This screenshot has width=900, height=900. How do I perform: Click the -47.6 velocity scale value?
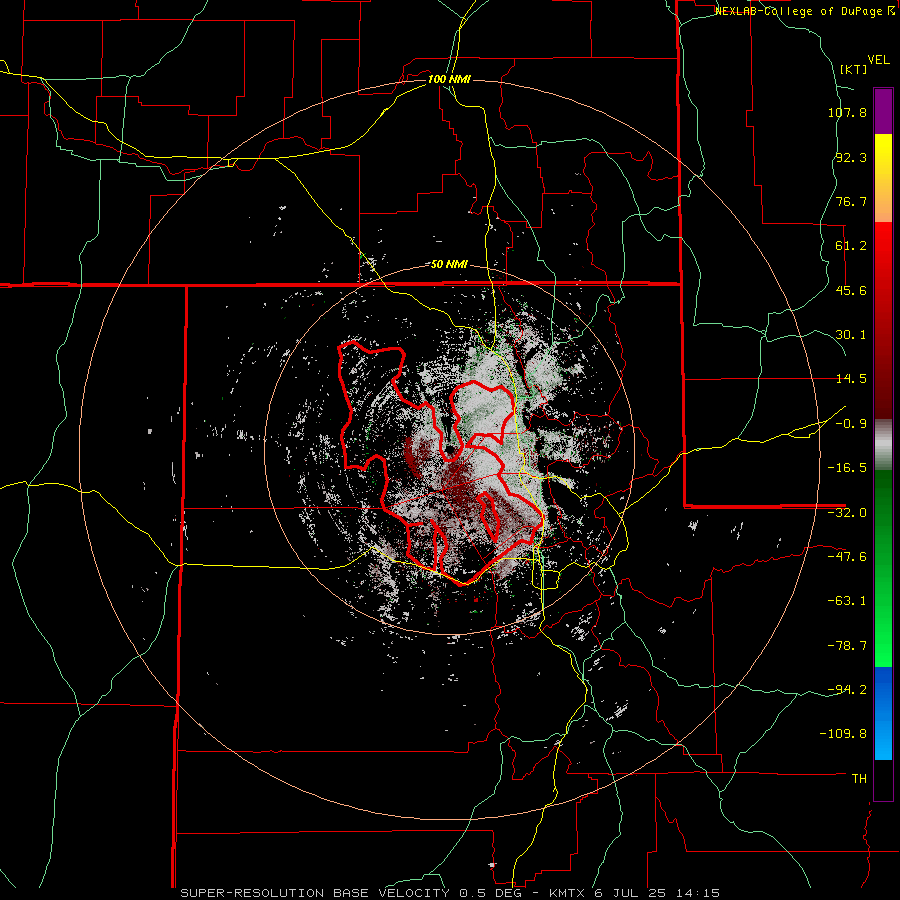point(847,557)
